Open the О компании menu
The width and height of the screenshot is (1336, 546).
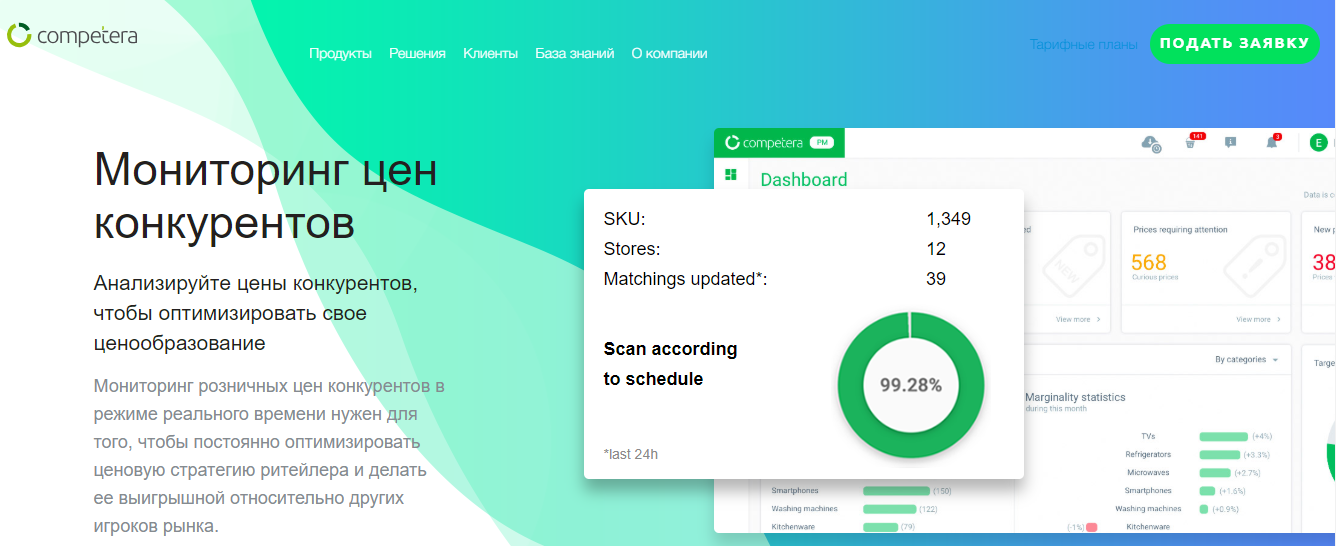[669, 54]
